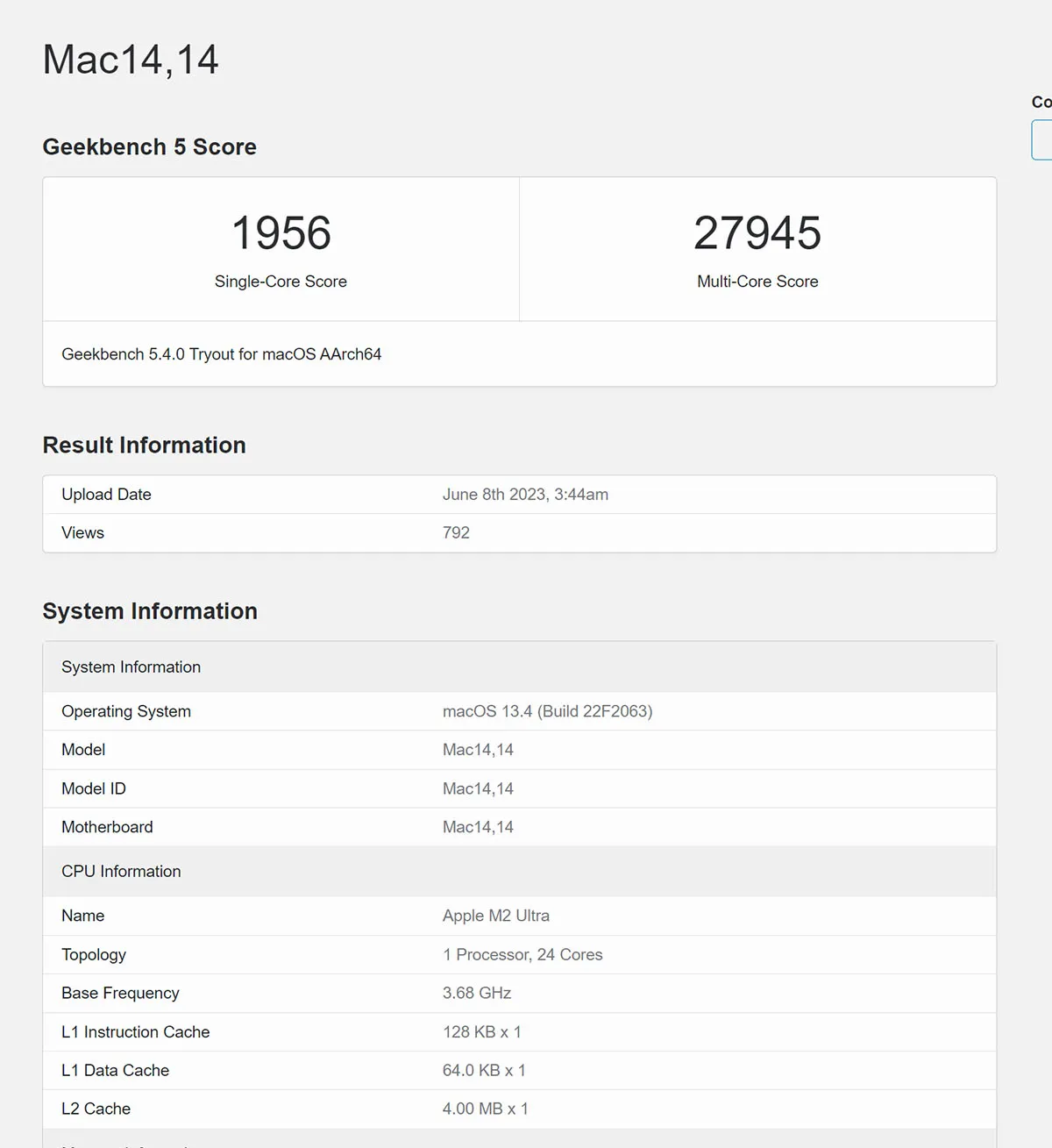The height and width of the screenshot is (1148, 1052).
Task: Select the 1 Processor, 24 Cores value
Action: [x=522, y=955]
